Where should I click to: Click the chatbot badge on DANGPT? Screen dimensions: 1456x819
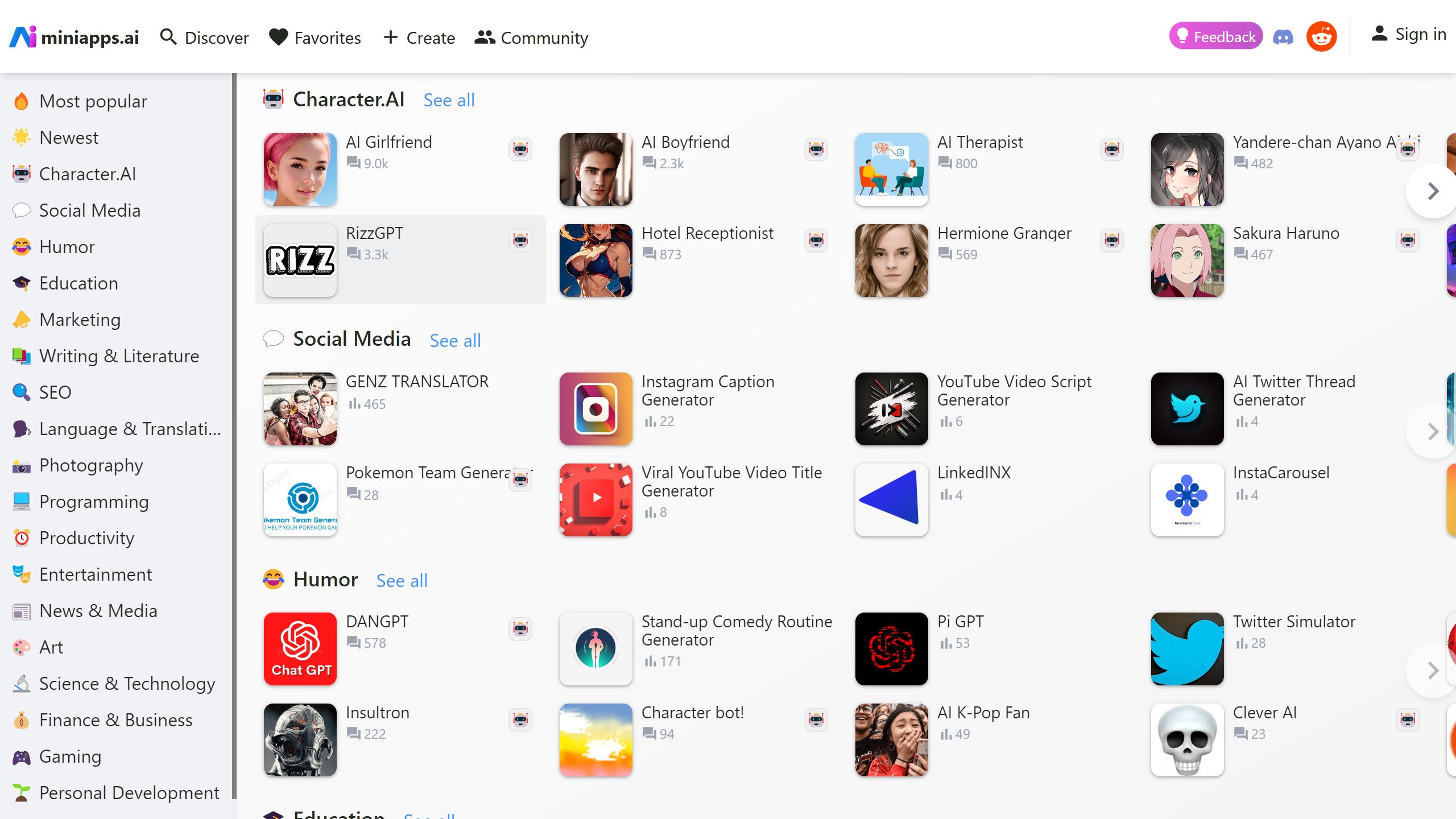click(520, 629)
